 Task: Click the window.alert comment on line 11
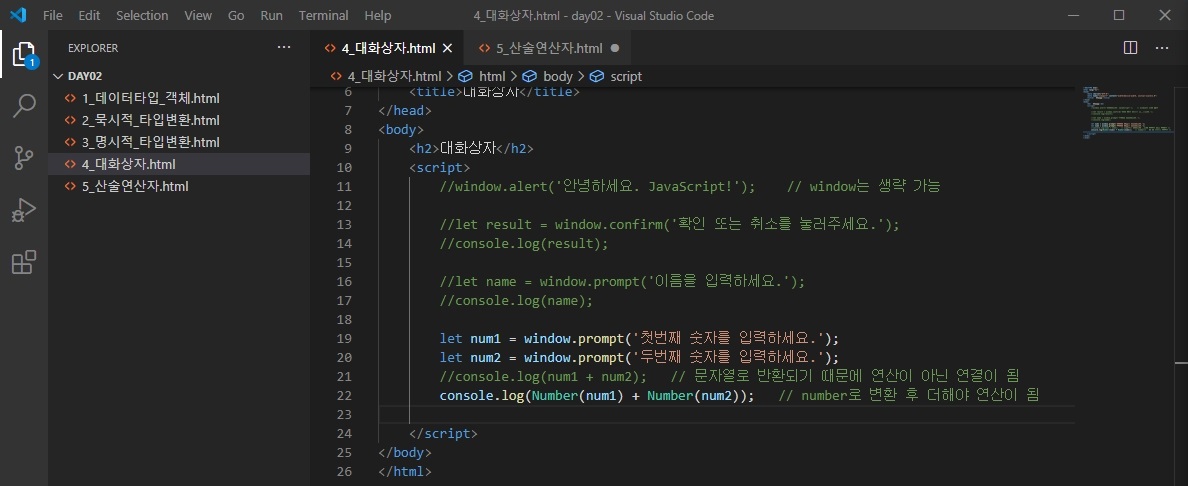pos(597,187)
